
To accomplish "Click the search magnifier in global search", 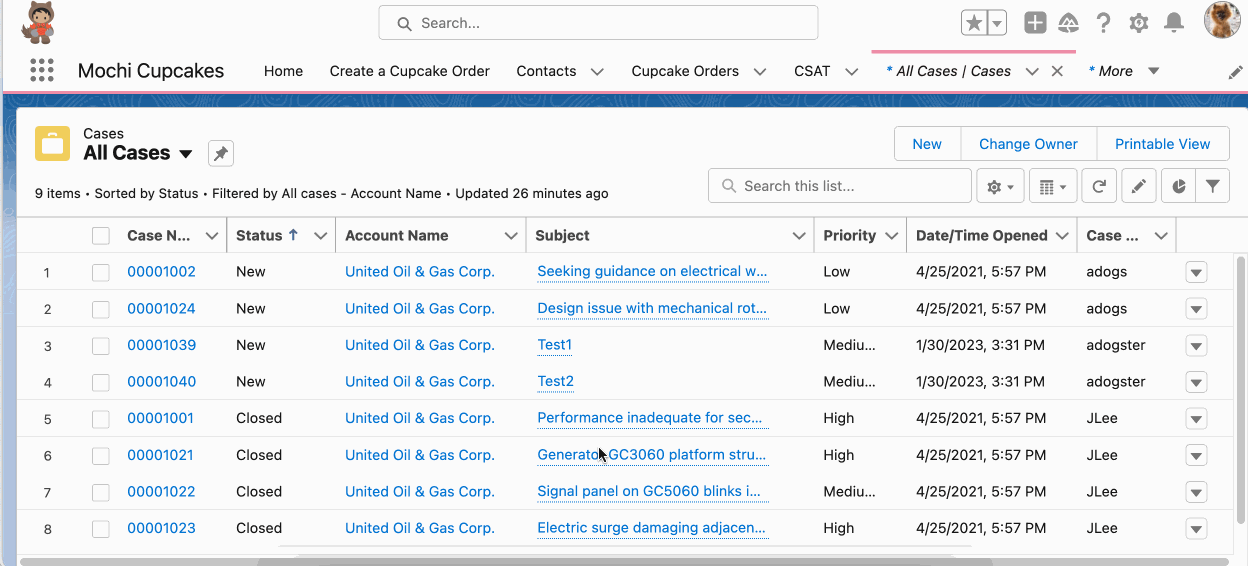I will tap(404, 23).
